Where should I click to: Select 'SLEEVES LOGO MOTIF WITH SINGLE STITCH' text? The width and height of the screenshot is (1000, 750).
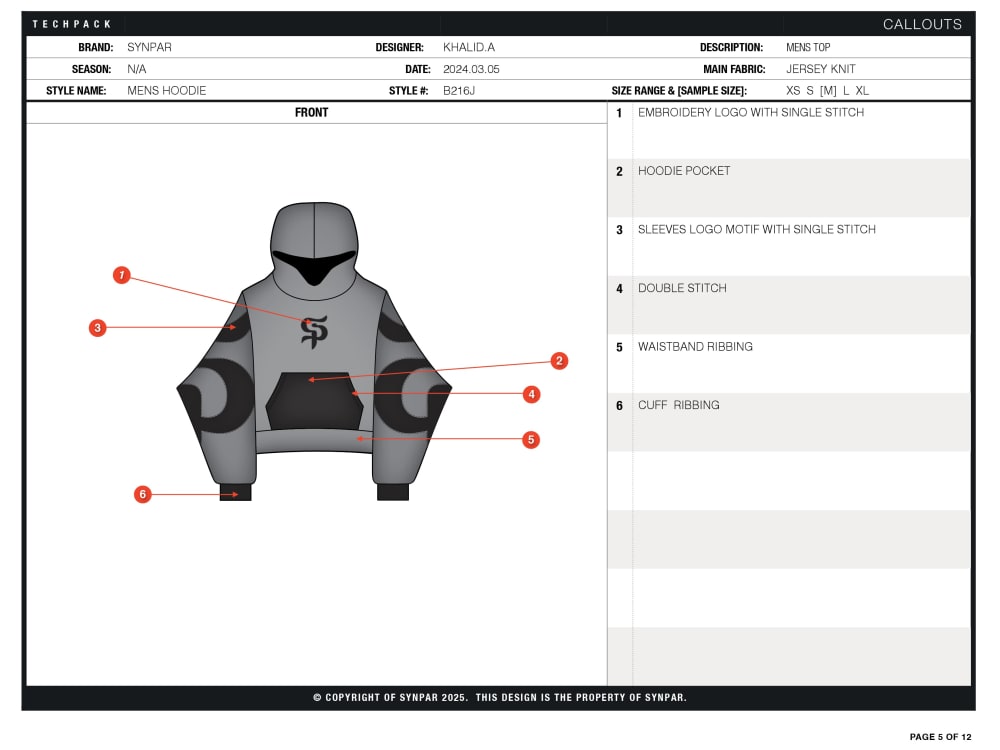(756, 230)
